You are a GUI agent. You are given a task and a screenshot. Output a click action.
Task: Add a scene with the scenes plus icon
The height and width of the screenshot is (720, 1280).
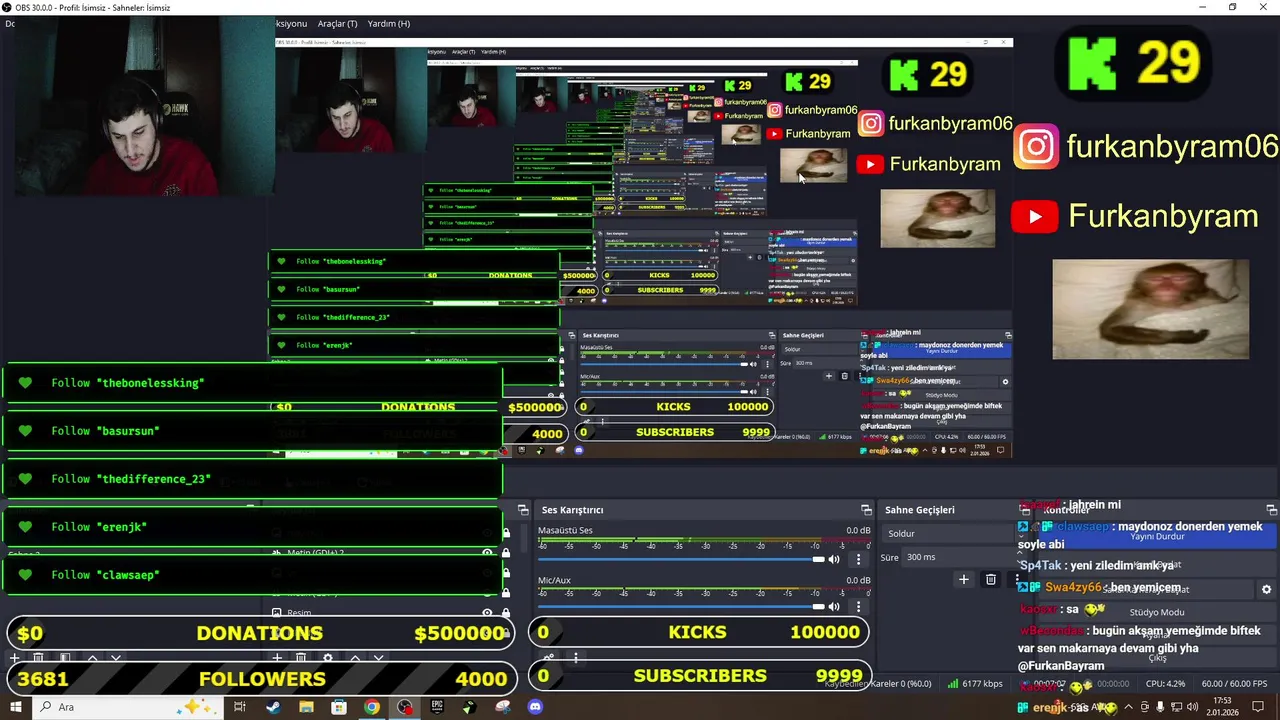14,658
